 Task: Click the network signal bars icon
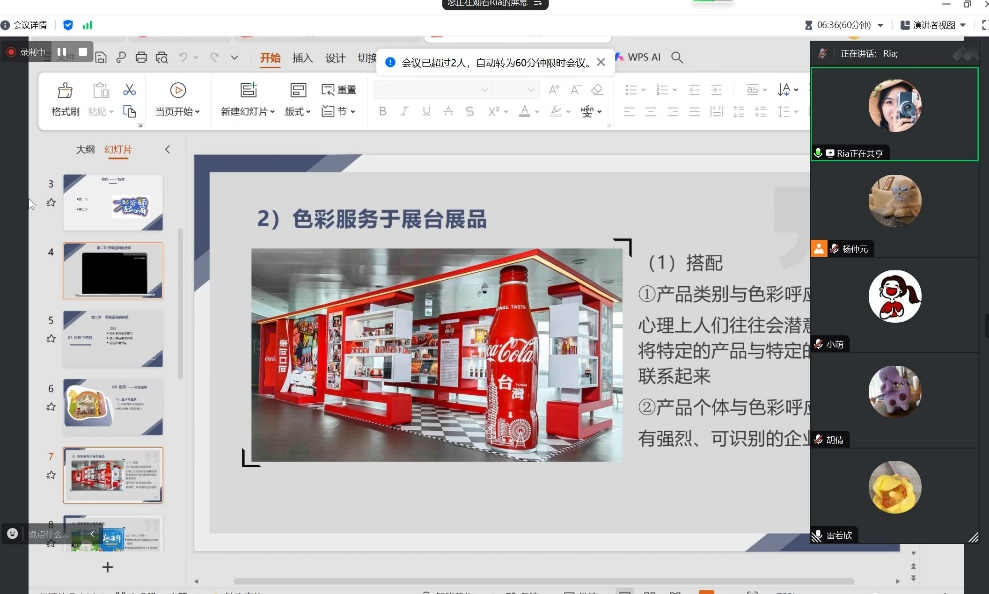click(87, 25)
